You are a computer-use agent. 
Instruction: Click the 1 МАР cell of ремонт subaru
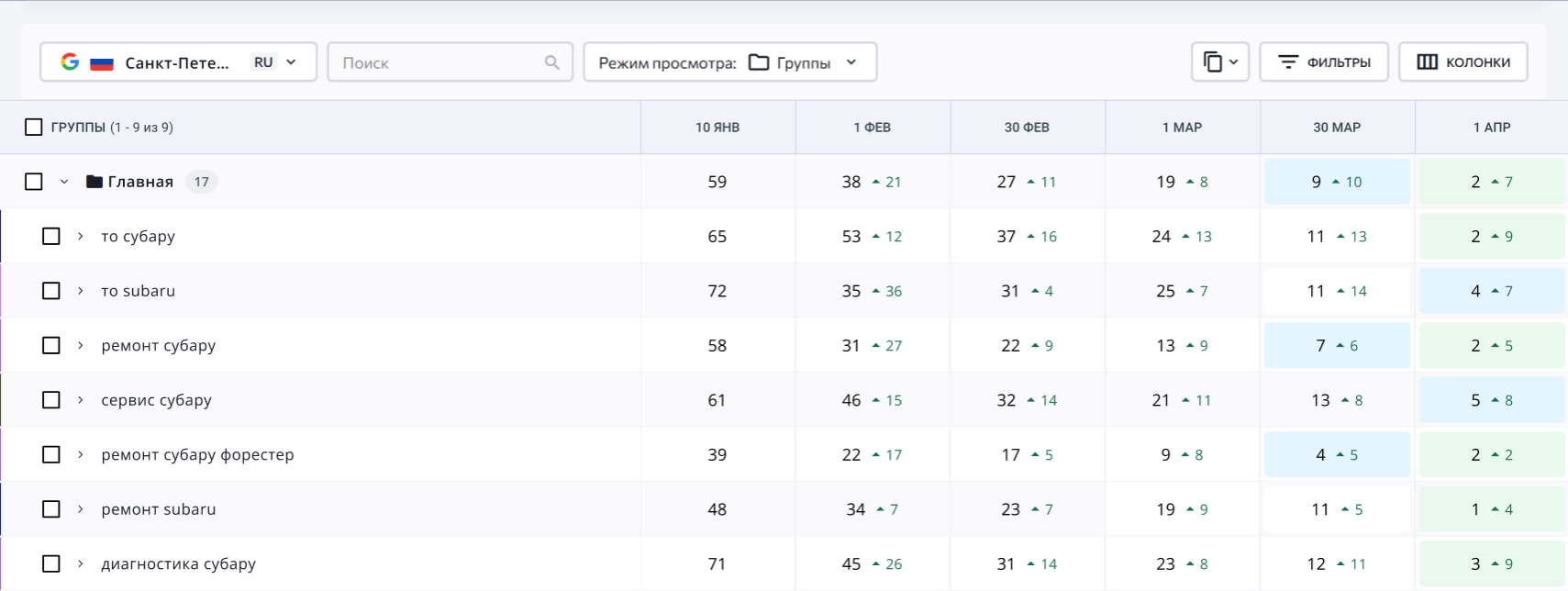coord(1183,509)
